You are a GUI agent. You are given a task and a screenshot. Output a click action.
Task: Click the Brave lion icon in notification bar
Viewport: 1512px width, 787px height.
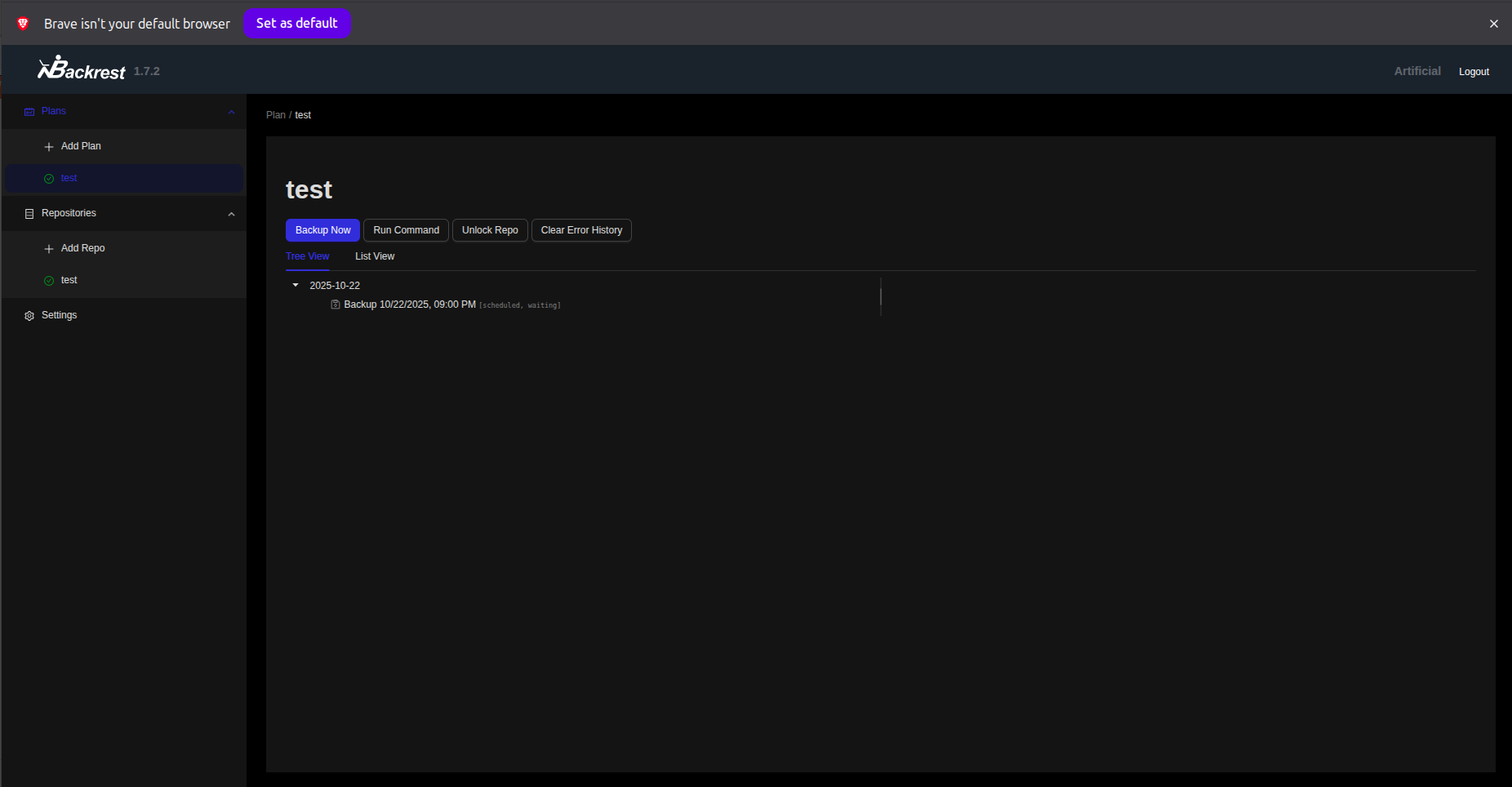point(23,24)
